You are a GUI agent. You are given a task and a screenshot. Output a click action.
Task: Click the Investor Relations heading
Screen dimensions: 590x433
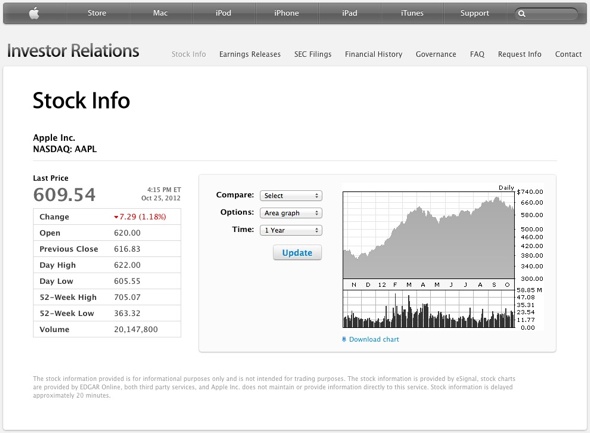[x=73, y=51]
